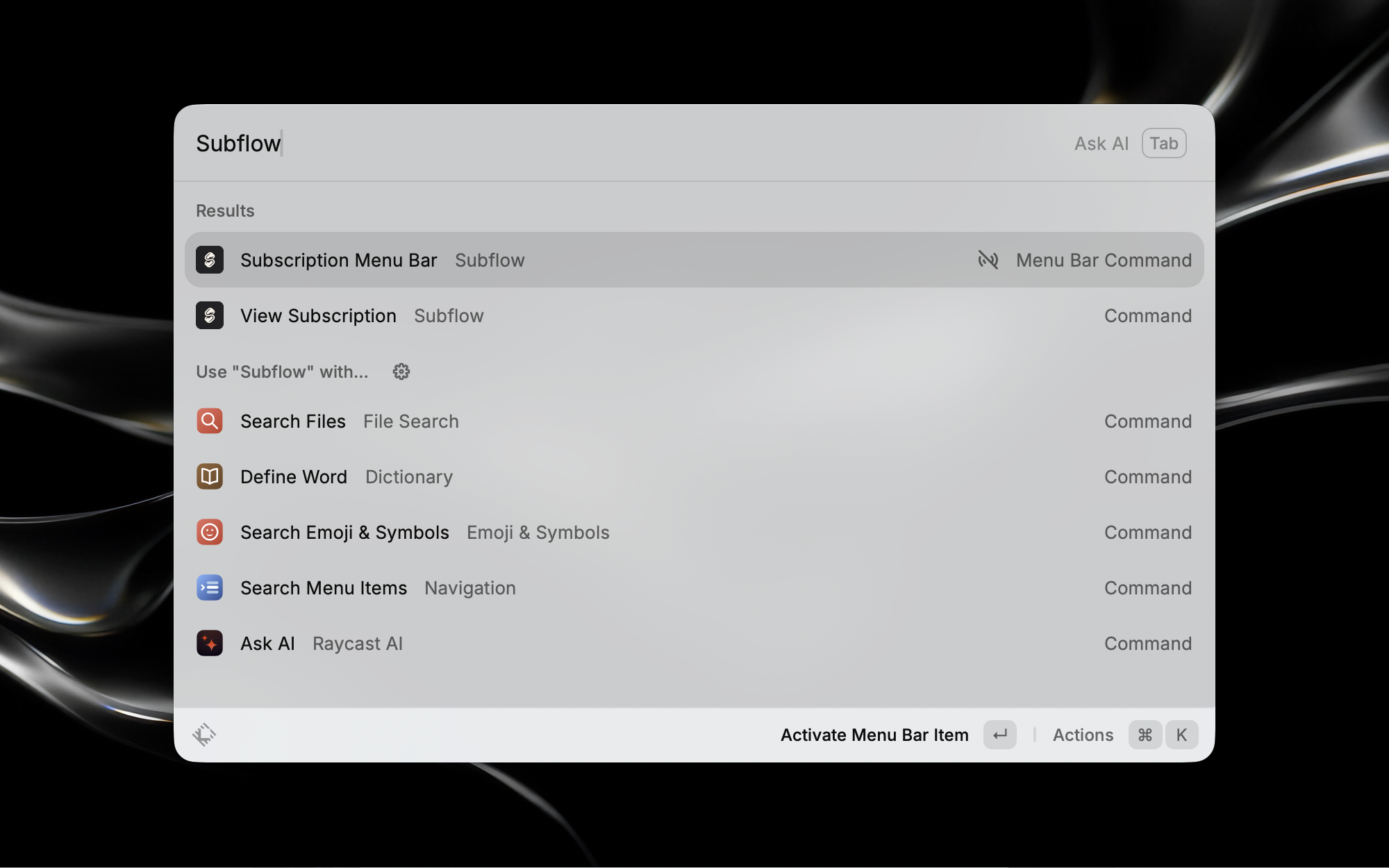Click the Raycast AI sparkle icon
The image size is (1389, 868).
210,643
